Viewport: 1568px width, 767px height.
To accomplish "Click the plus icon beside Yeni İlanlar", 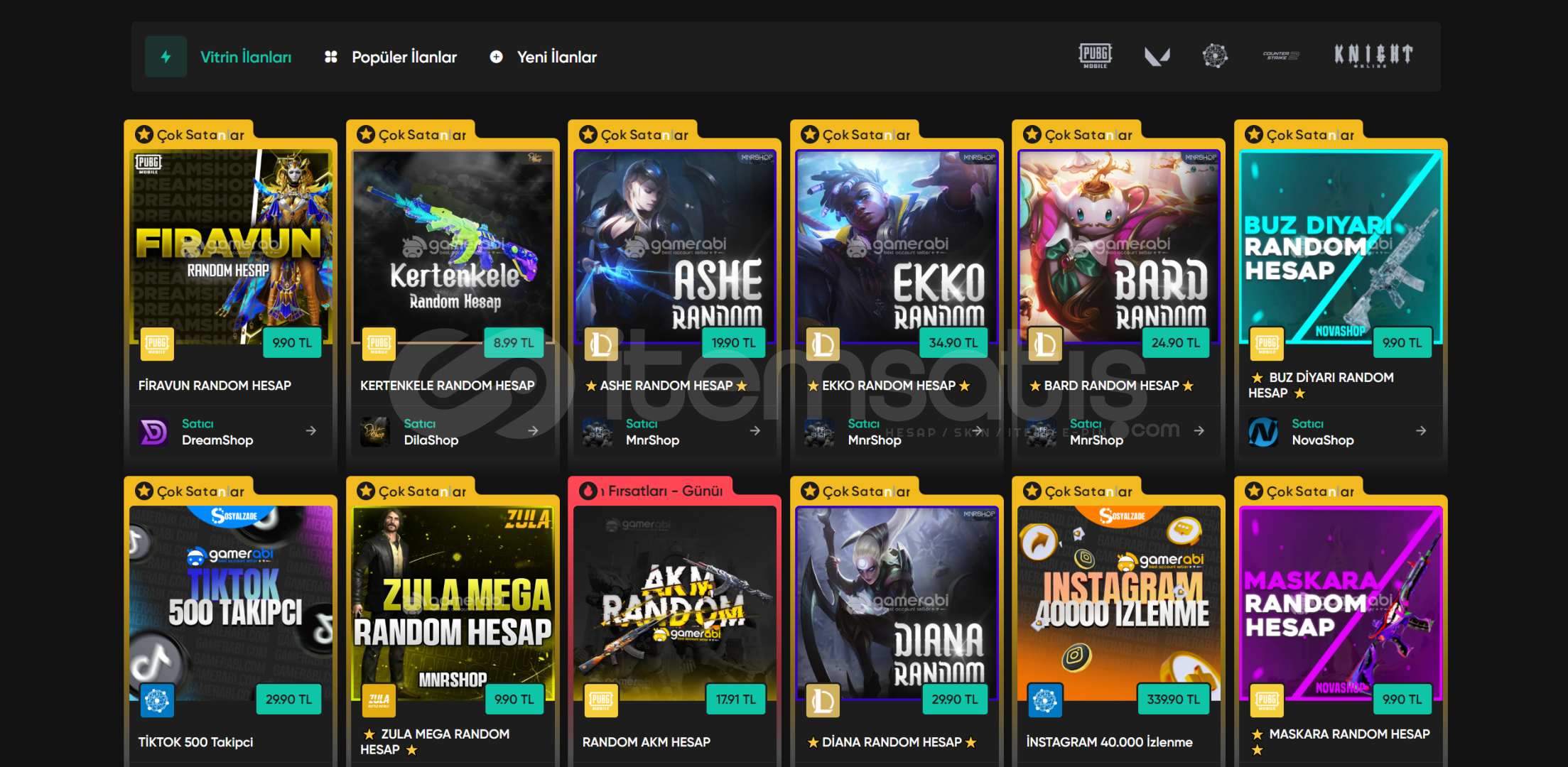I will pyautogui.click(x=496, y=57).
